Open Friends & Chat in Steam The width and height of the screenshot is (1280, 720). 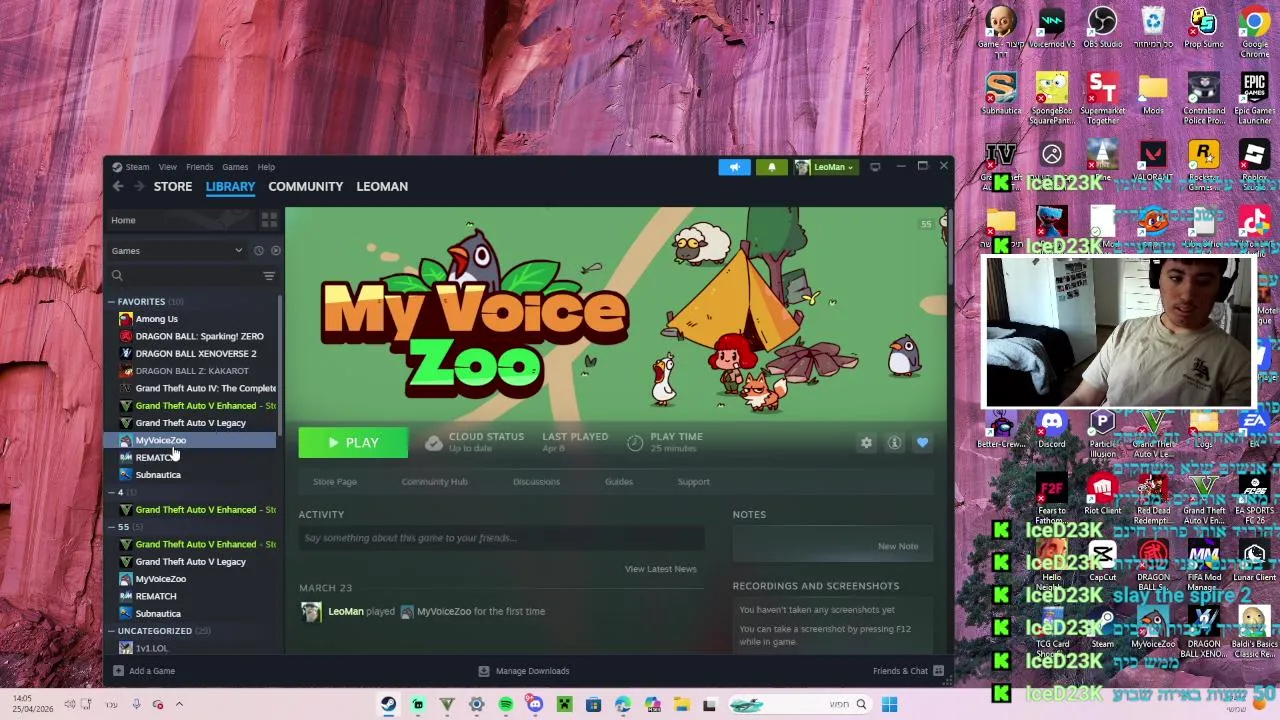pyautogui.click(x=908, y=671)
